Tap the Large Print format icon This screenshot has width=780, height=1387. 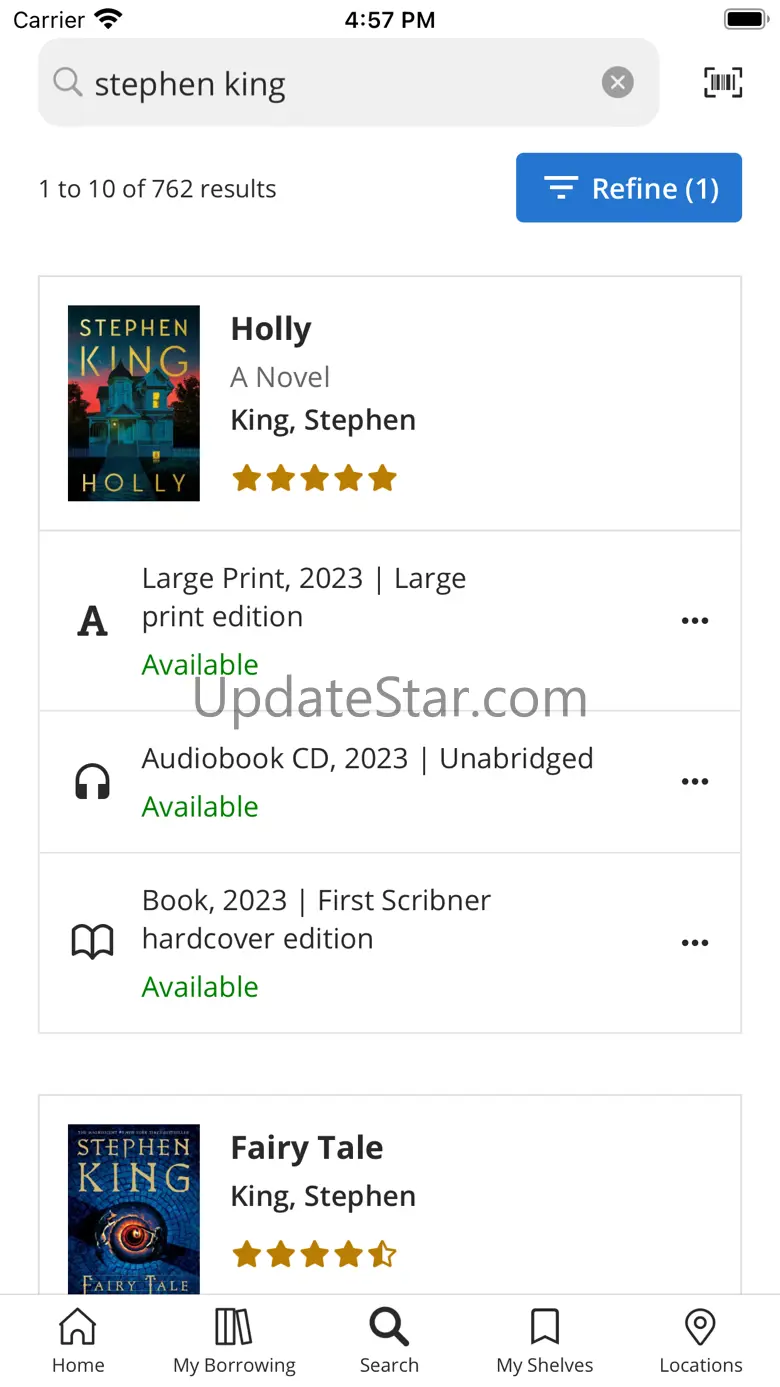(x=92, y=621)
